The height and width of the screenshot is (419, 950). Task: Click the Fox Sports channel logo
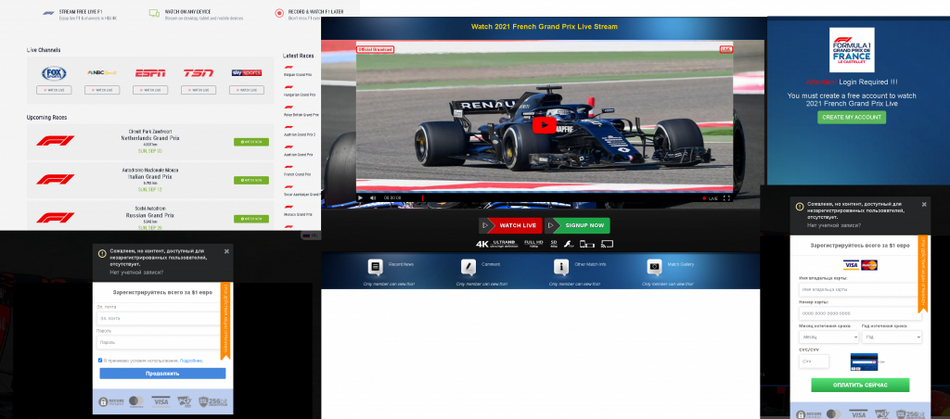point(54,73)
